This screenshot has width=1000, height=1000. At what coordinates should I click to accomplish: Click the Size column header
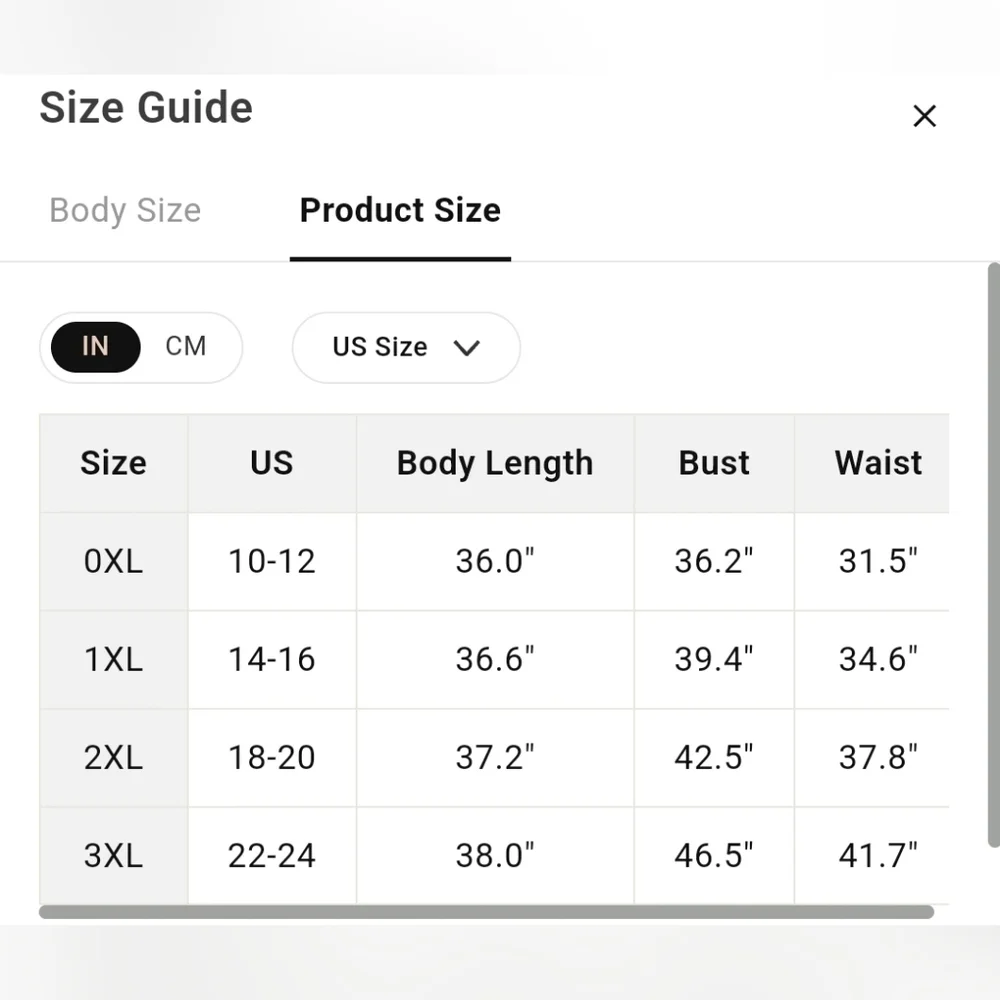click(x=114, y=463)
